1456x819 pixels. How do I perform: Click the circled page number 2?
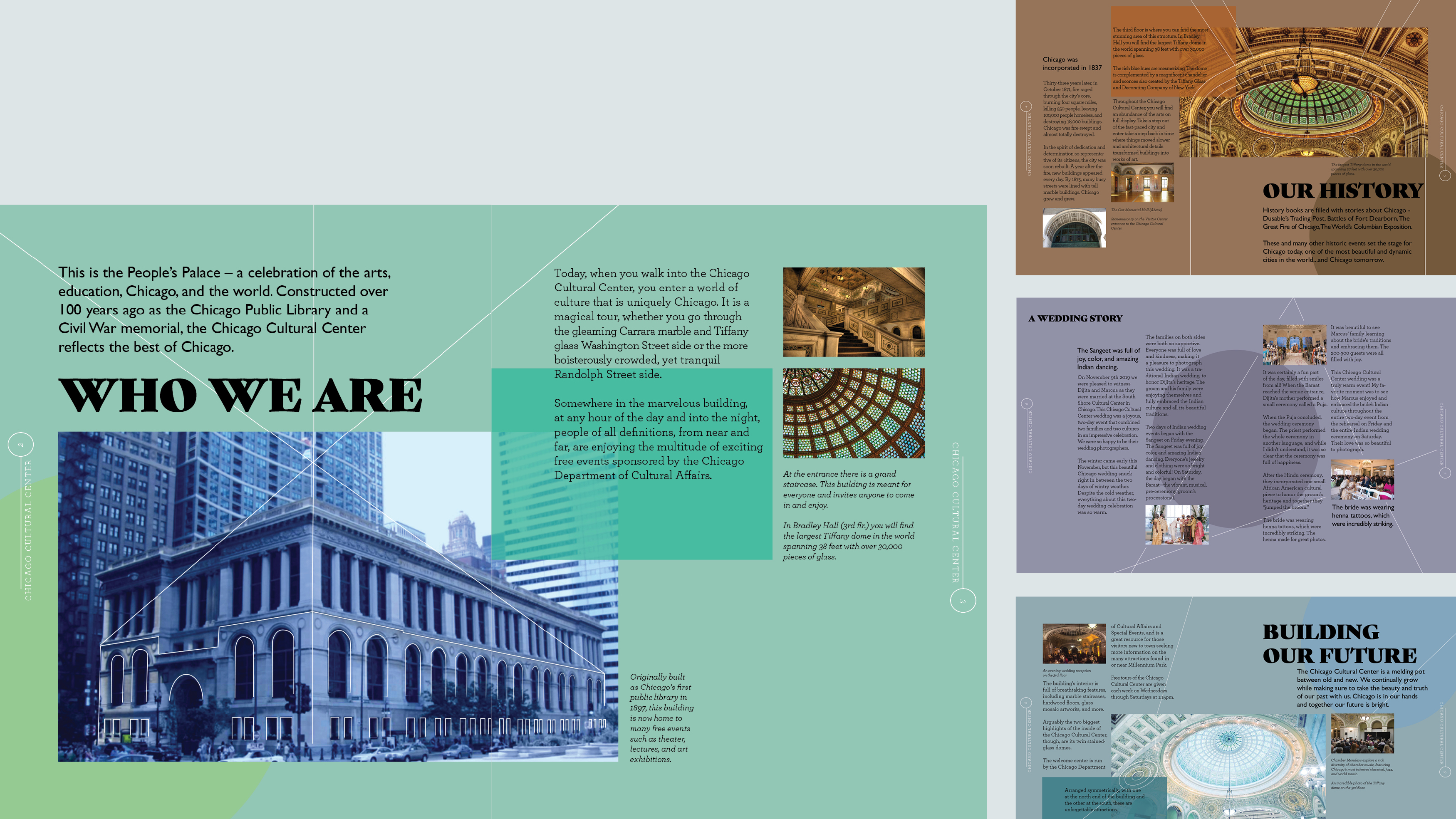21,445
